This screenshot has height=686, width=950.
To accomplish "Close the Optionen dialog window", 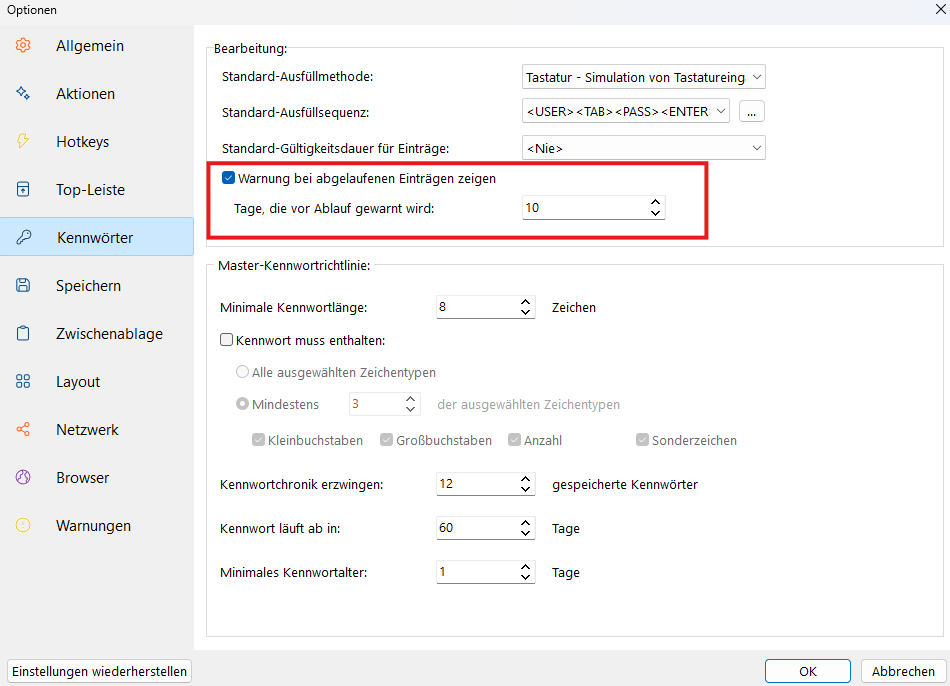I will (940, 8).
